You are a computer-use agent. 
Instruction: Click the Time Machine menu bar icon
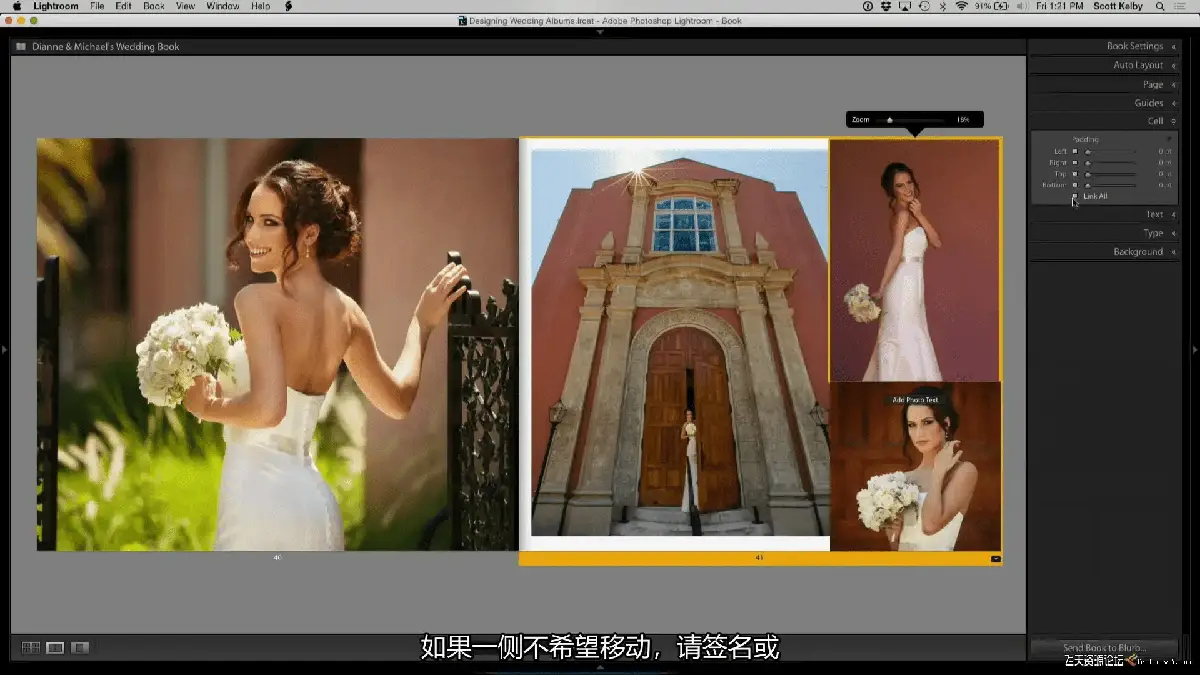point(925,6)
